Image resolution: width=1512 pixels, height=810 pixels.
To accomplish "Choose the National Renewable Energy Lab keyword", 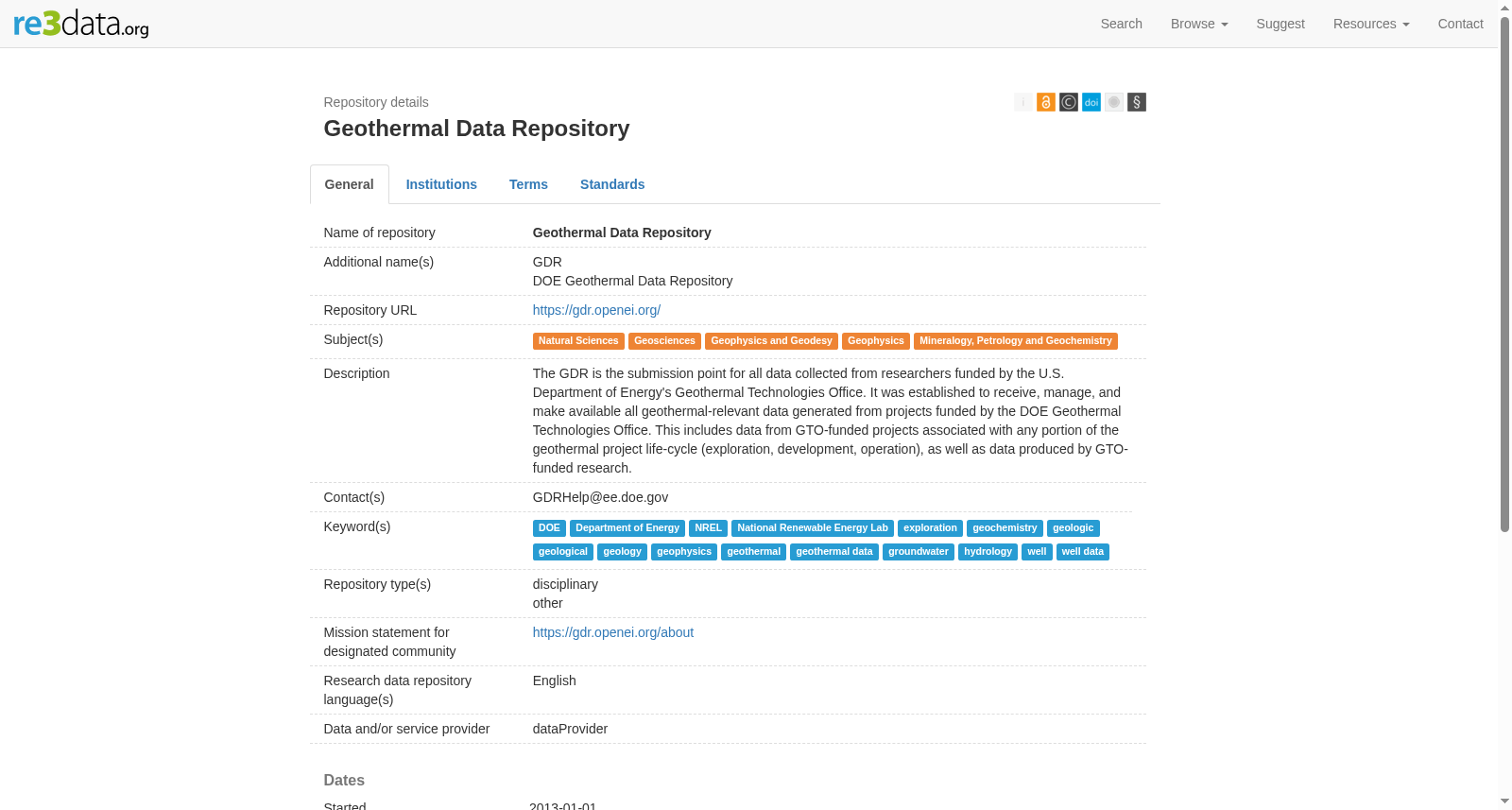I will [813, 528].
